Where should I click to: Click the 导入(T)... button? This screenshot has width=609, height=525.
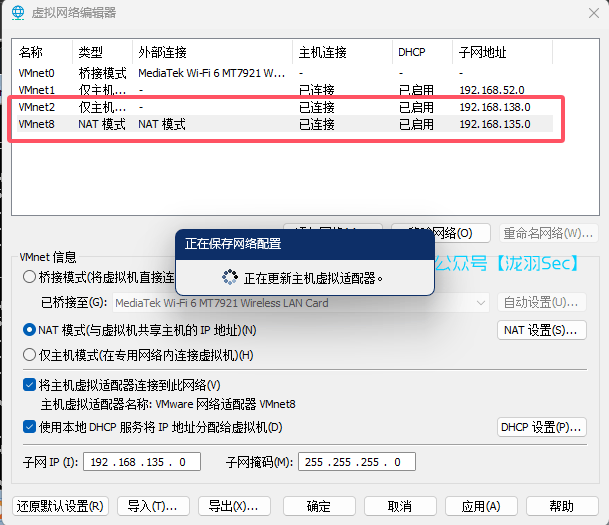153,506
